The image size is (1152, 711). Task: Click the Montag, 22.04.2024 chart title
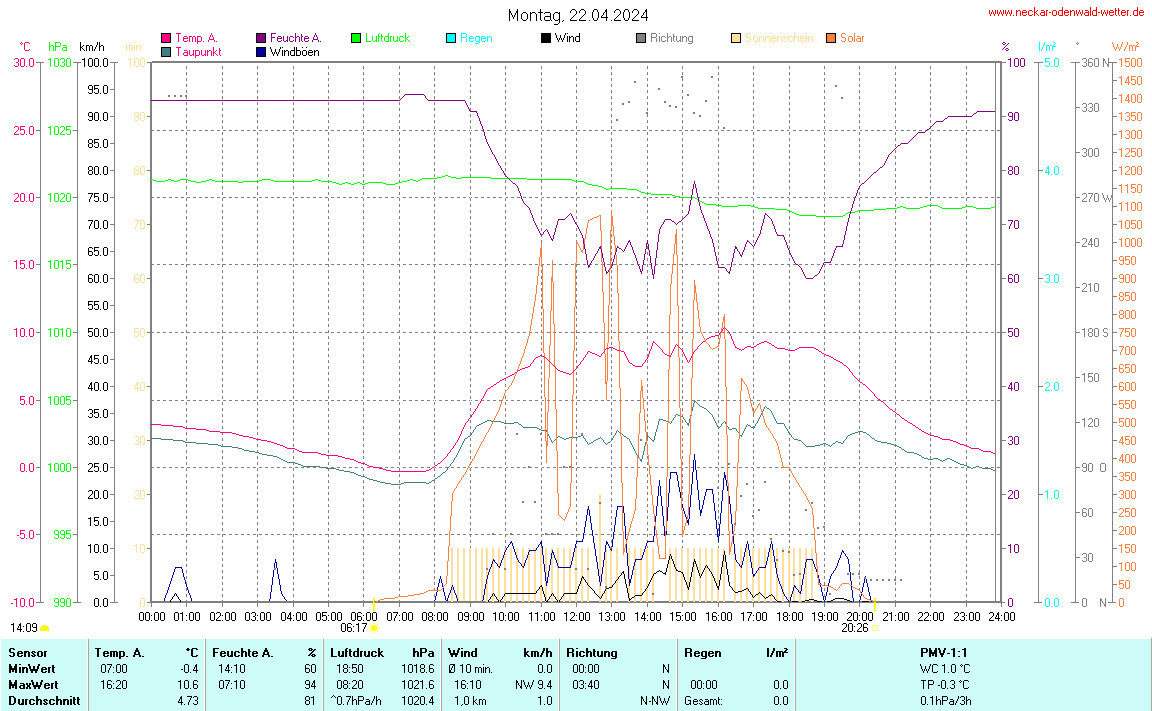coord(577,15)
